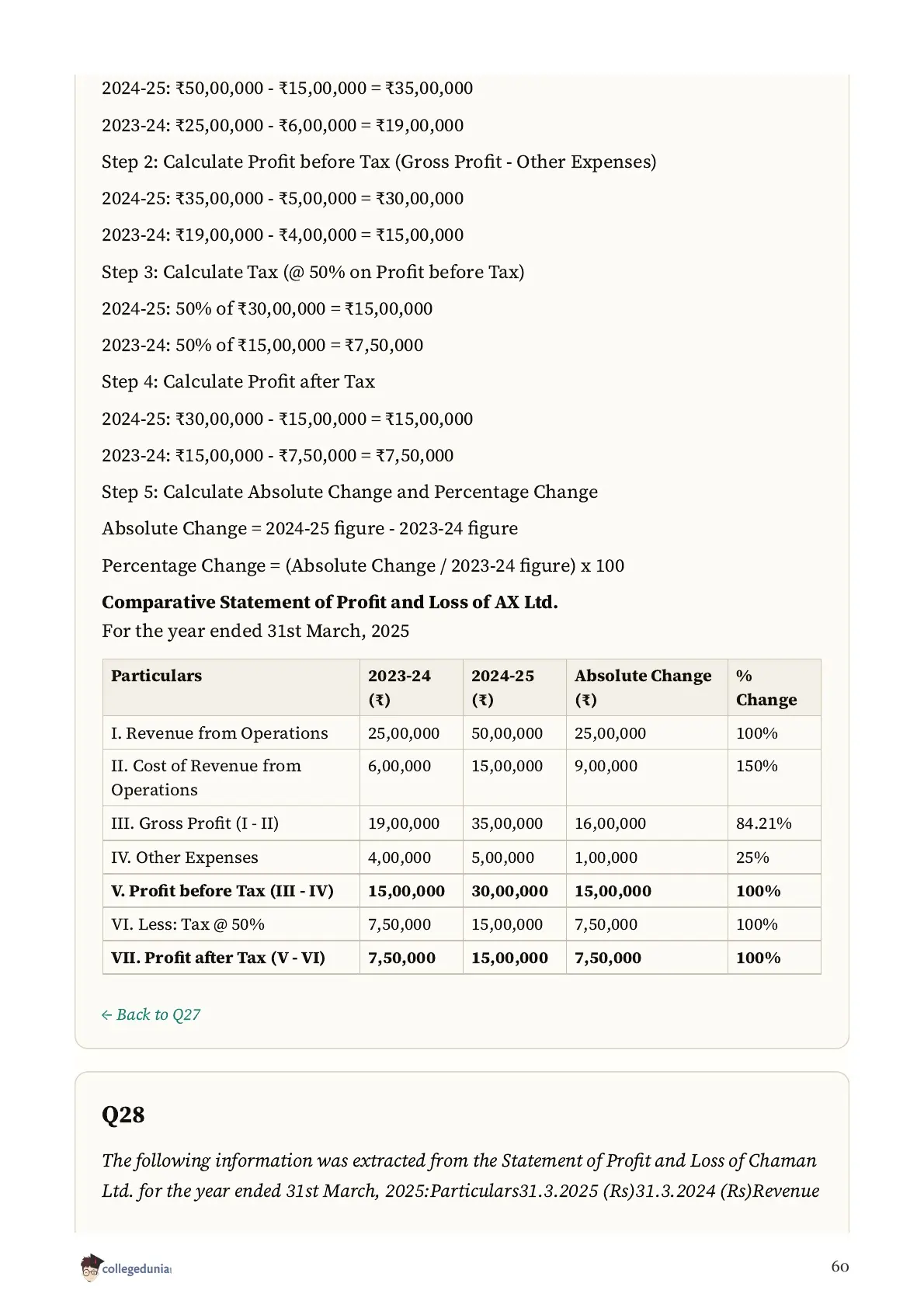This screenshot has width=924, height=1308.
Task: Click the collegedunia brand text
Action: click(136, 1270)
